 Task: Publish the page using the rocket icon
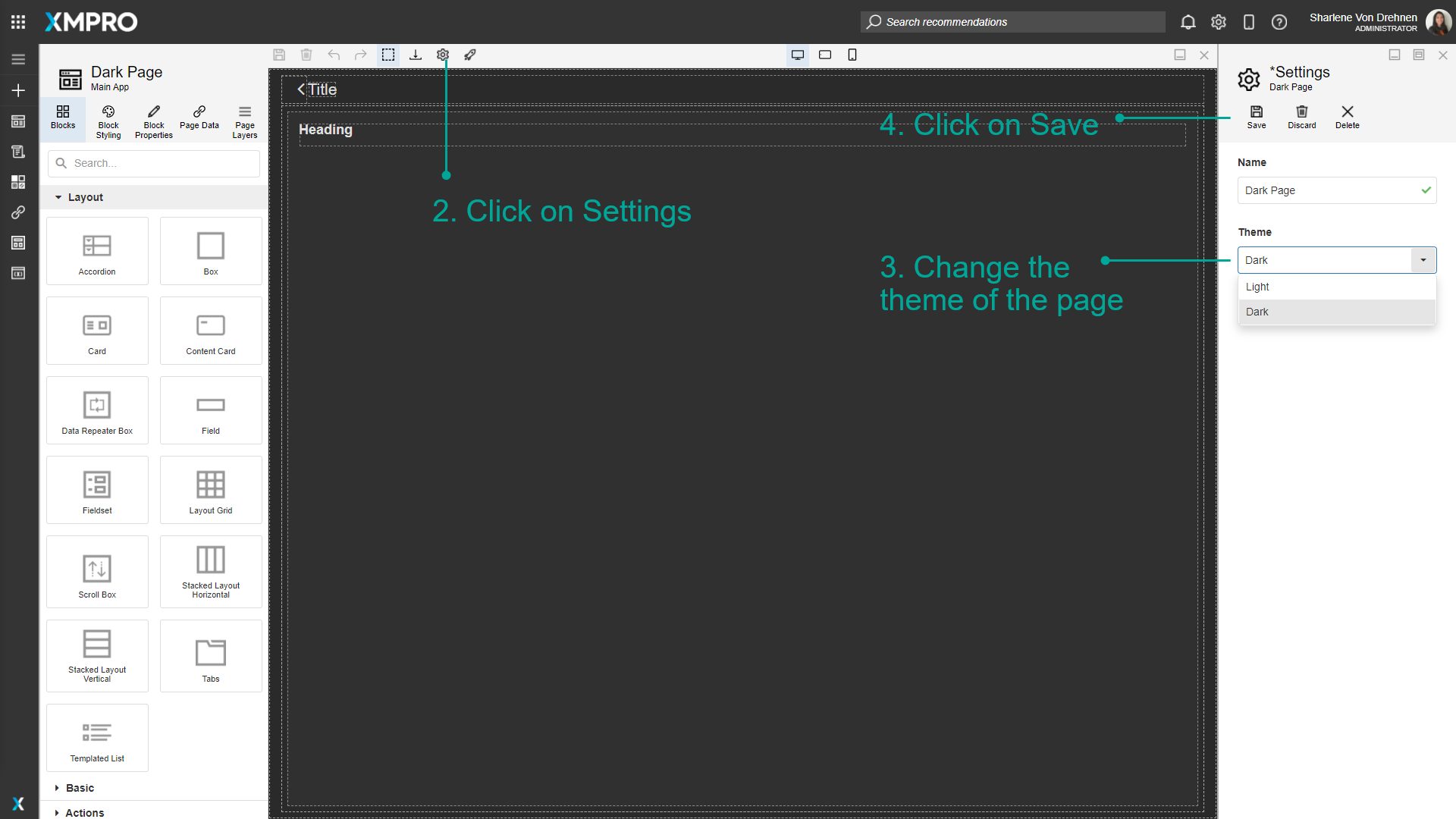click(x=470, y=55)
